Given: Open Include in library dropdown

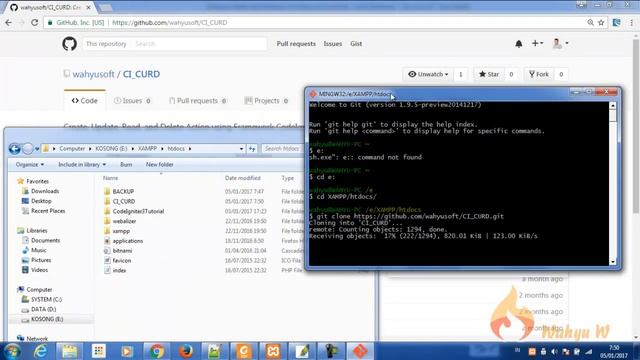Looking at the screenshot, I should pyautogui.click(x=82, y=164).
